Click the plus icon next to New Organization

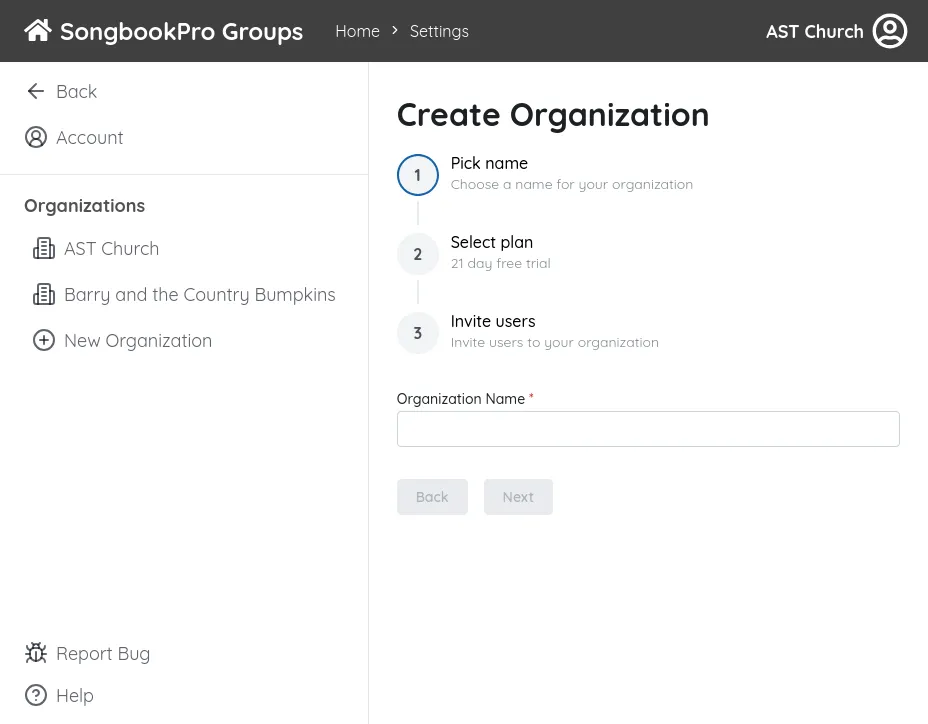point(44,340)
